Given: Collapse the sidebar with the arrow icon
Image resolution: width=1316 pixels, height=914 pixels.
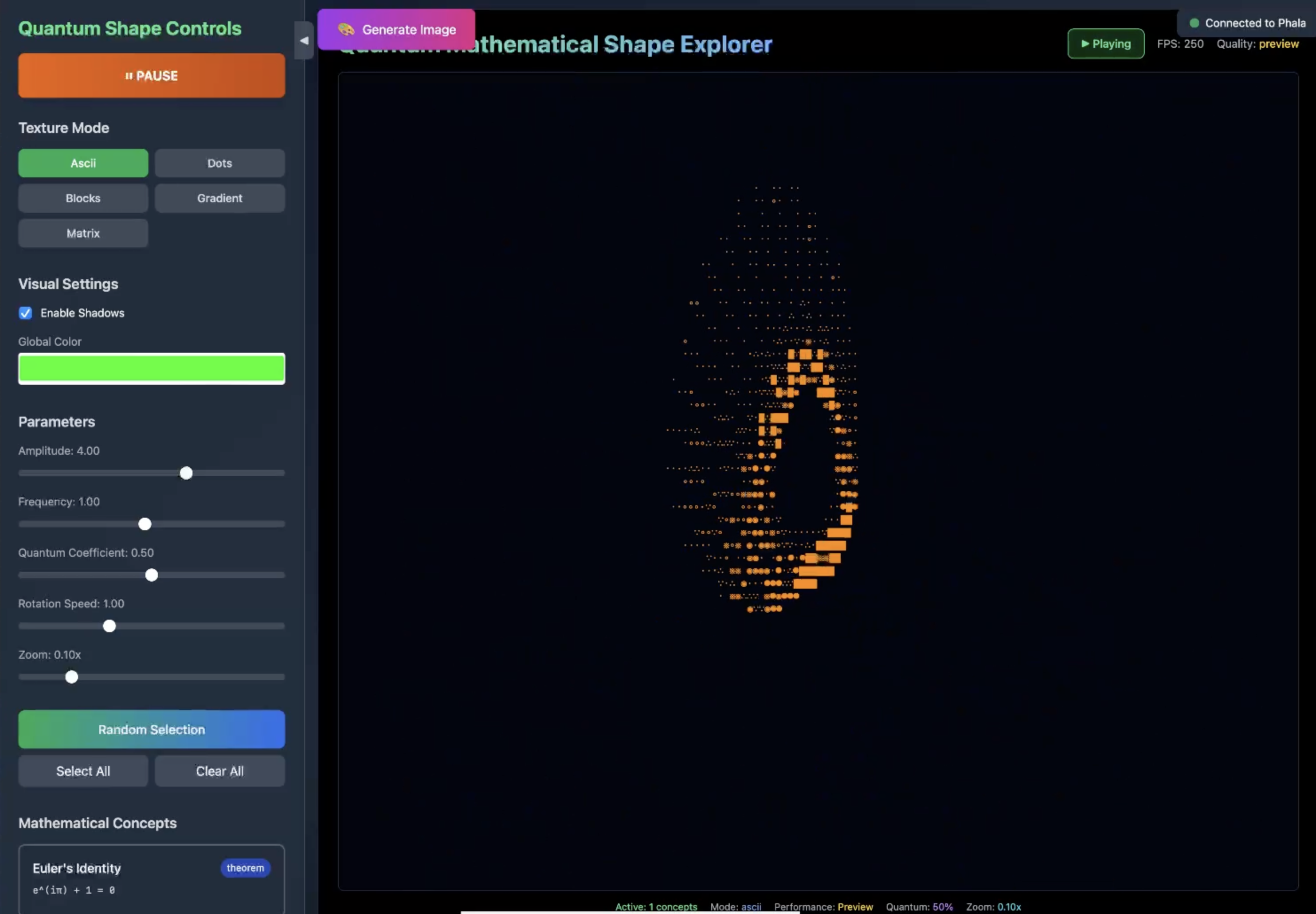Looking at the screenshot, I should 304,40.
